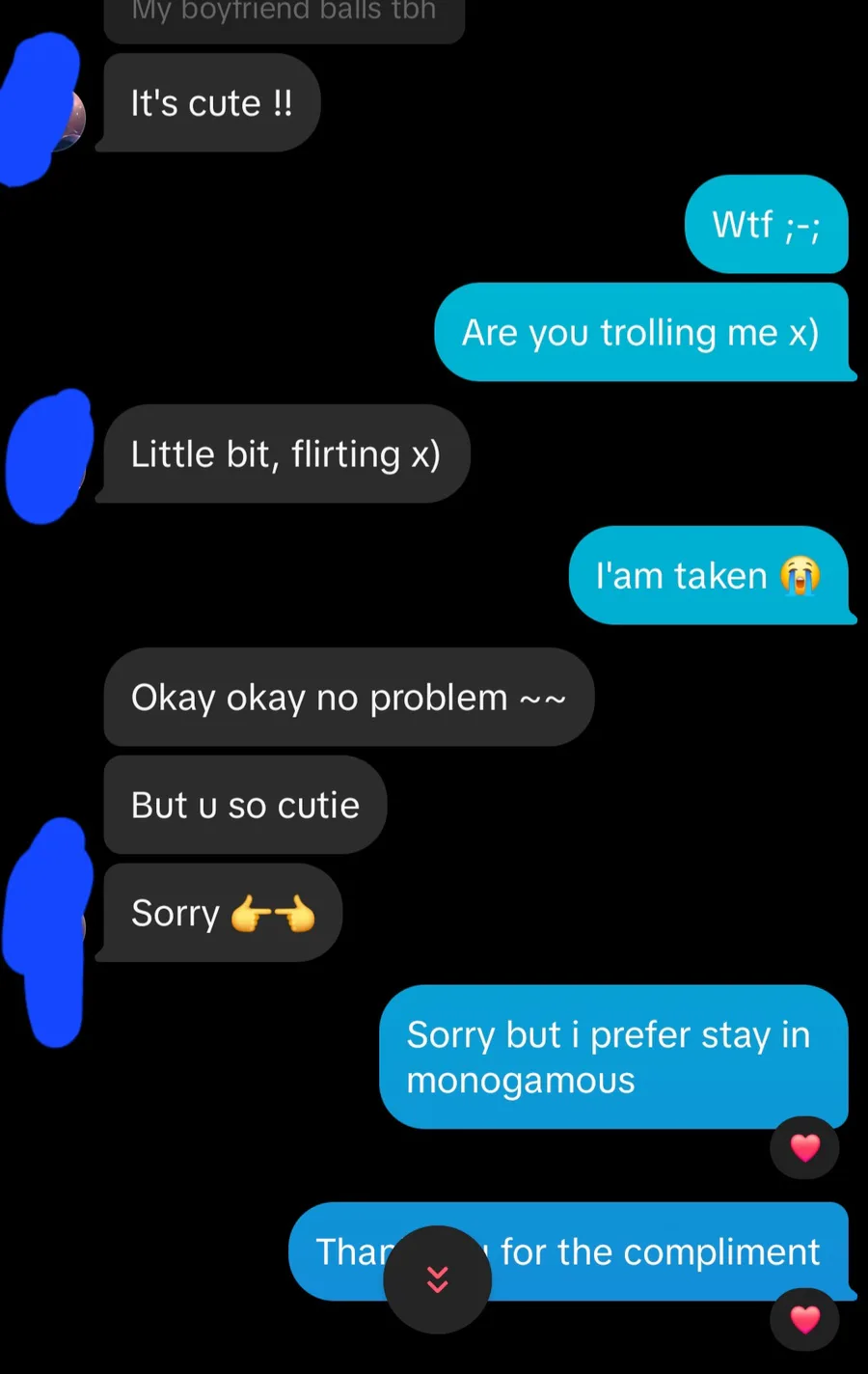Tap the "Little bit, flirting x)" bubble
This screenshot has width=868, height=1374.
point(284,453)
